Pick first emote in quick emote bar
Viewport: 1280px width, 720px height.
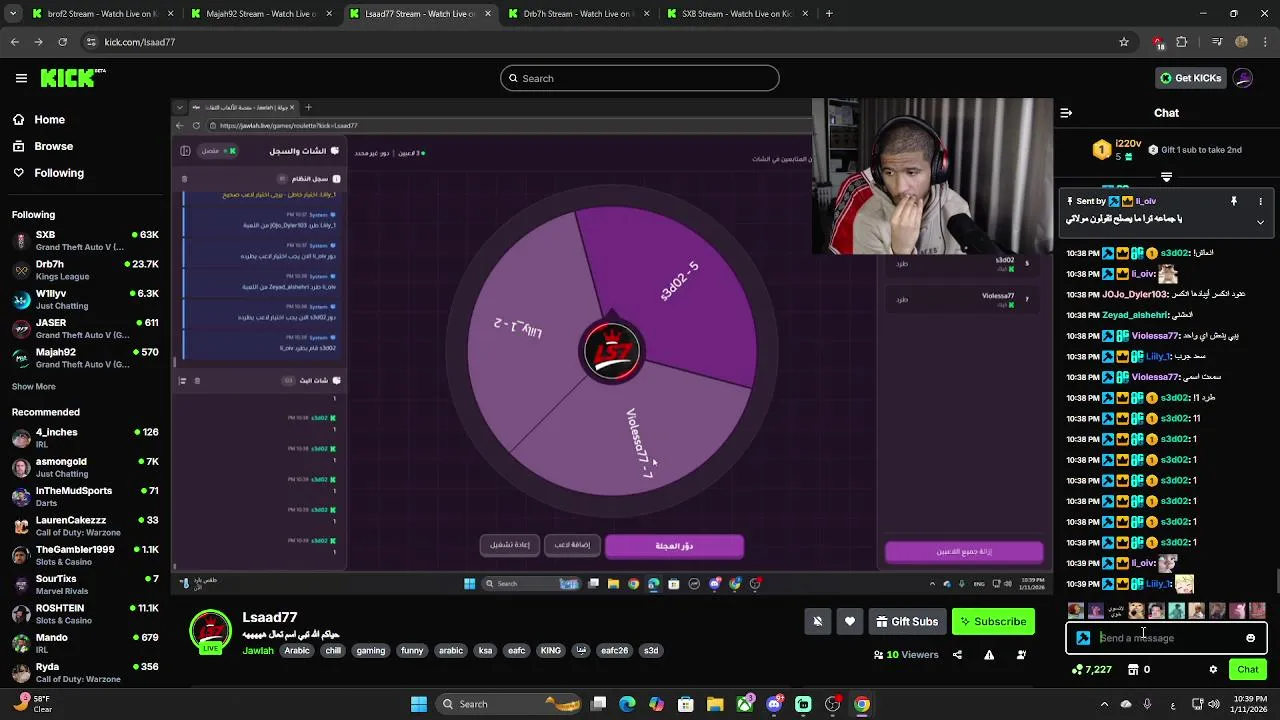pyautogui.click(x=1076, y=610)
